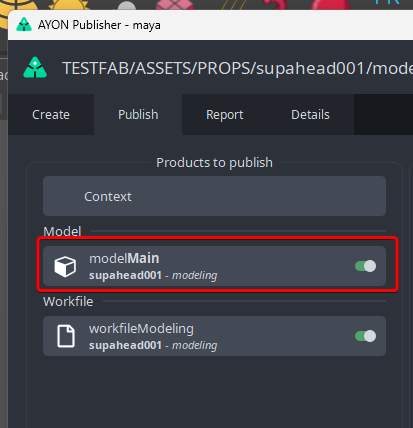413x428 pixels.
Task: Disable the modelMain publish toggle
Action: [366, 266]
